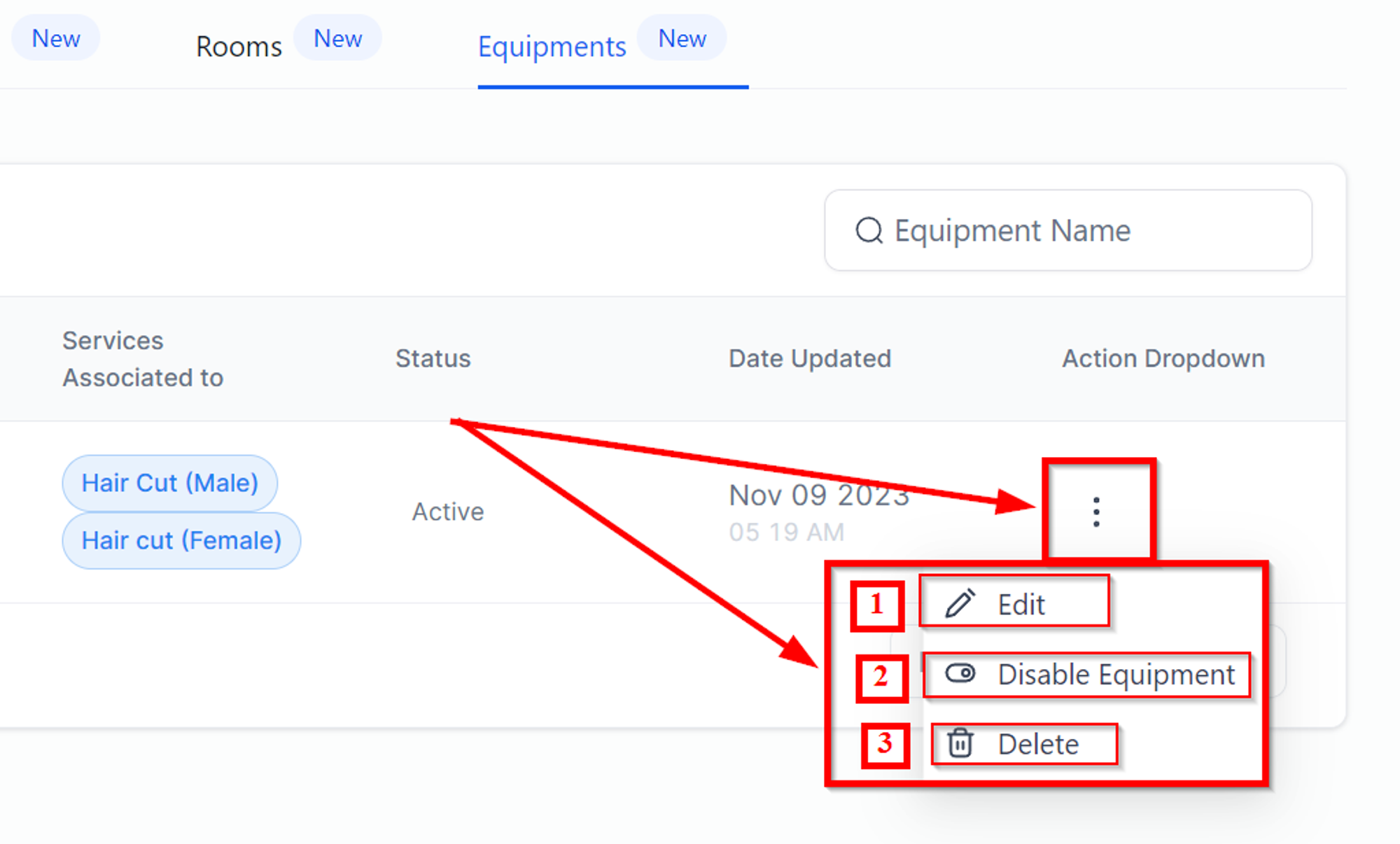1400x844 pixels.
Task: Click the trash can icon beside Delete
Action: [960, 743]
